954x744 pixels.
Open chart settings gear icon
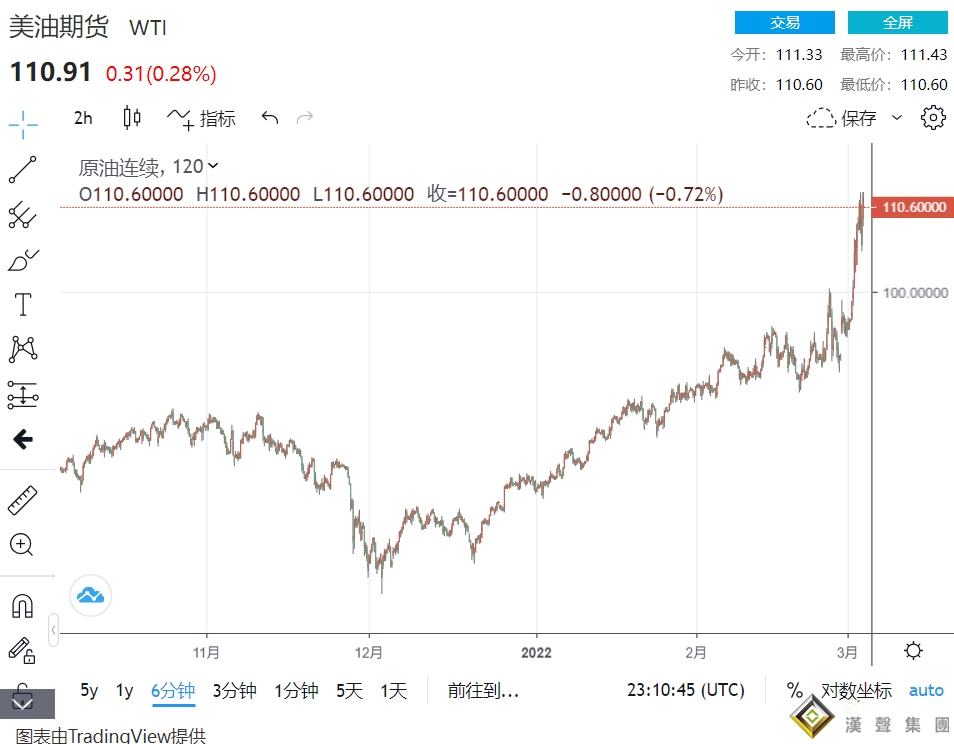click(x=933, y=118)
